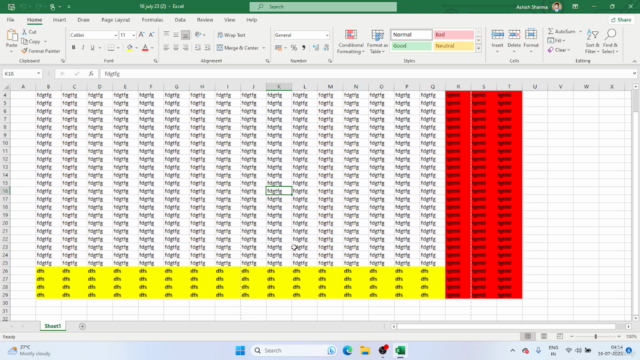This screenshot has width=640, height=360.
Task: Center text horizontally
Action: pos(176,48)
